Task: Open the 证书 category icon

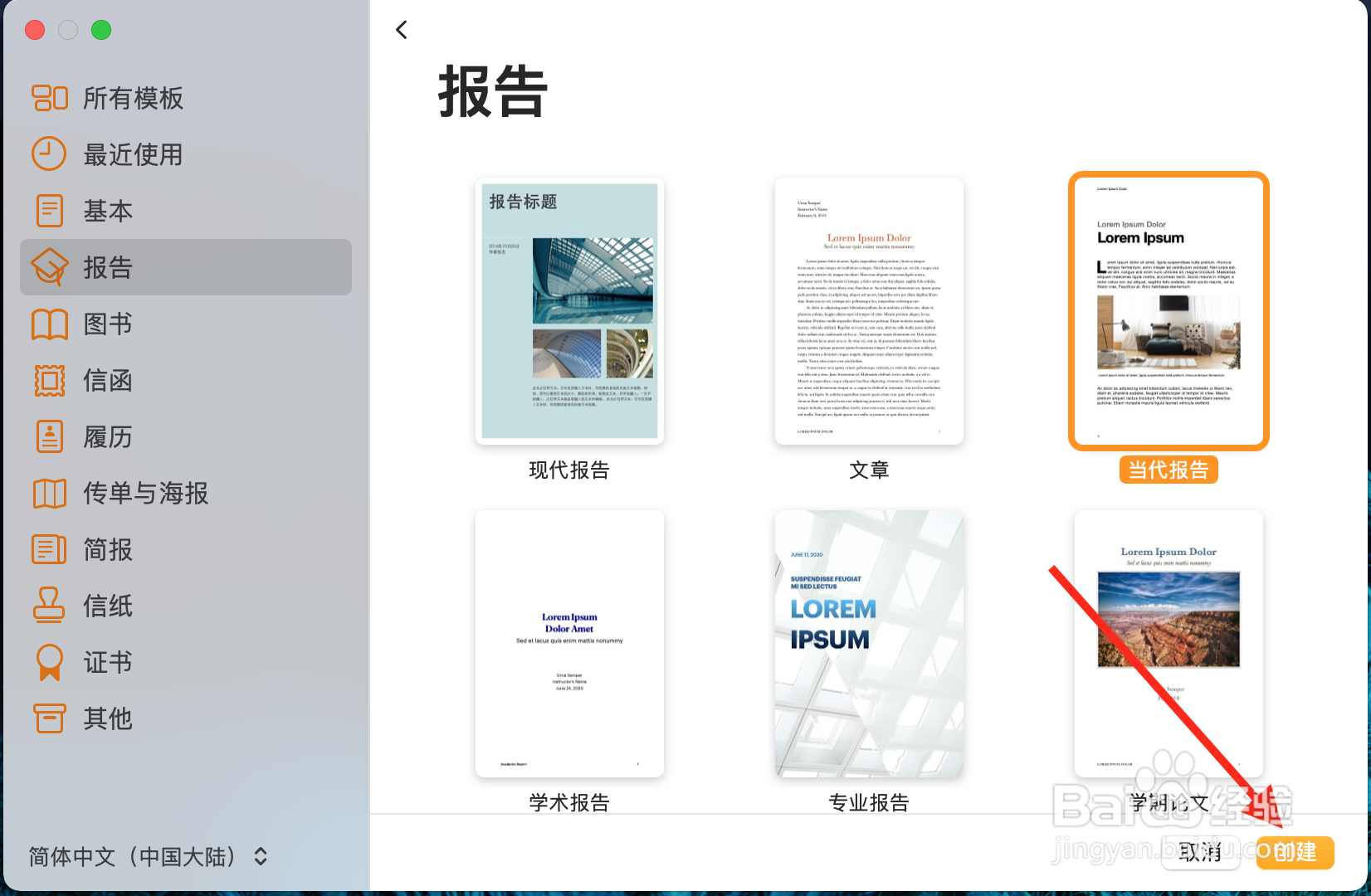Action: coord(49,662)
